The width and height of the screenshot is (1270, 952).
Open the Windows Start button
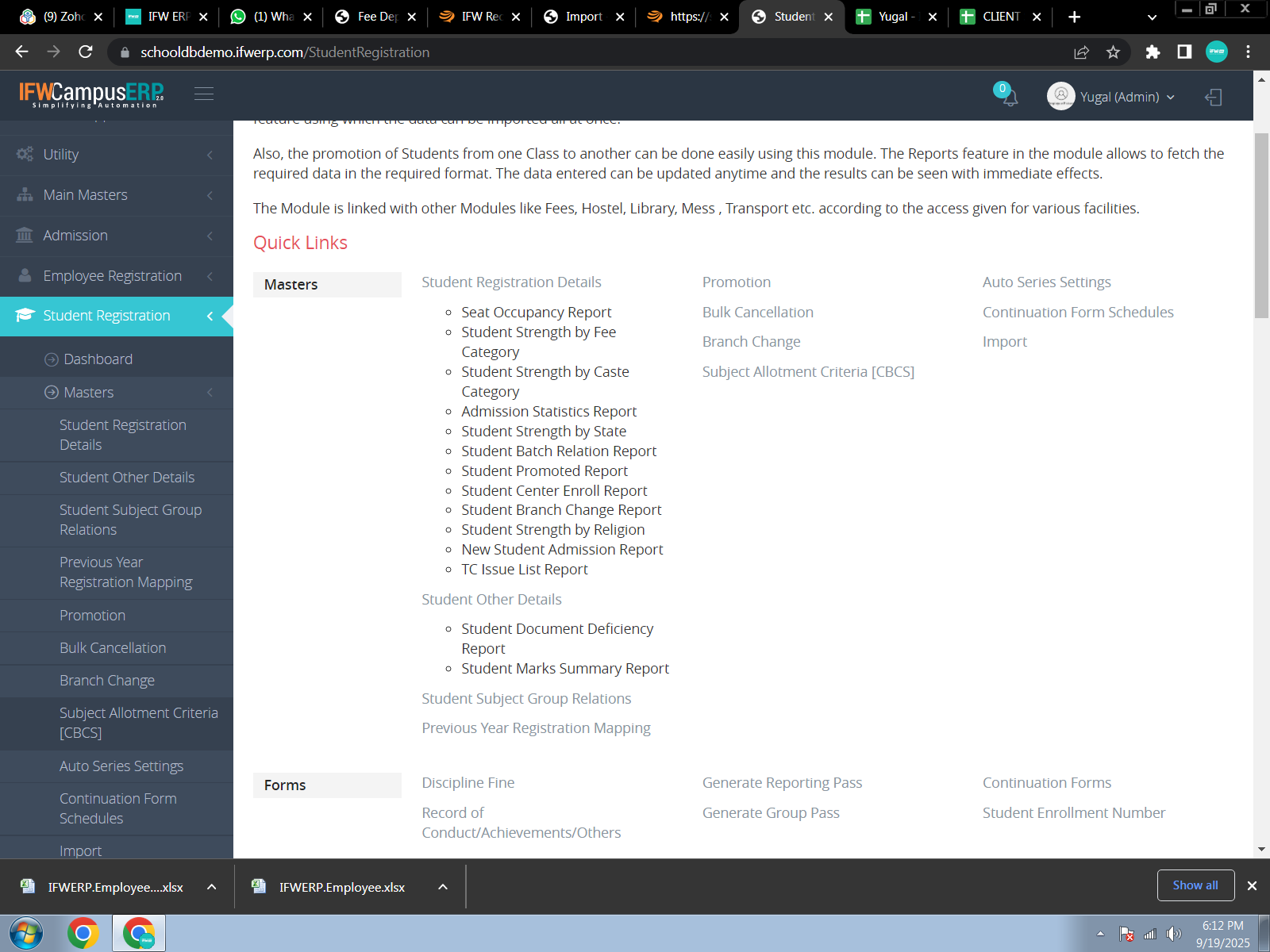(25, 933)
